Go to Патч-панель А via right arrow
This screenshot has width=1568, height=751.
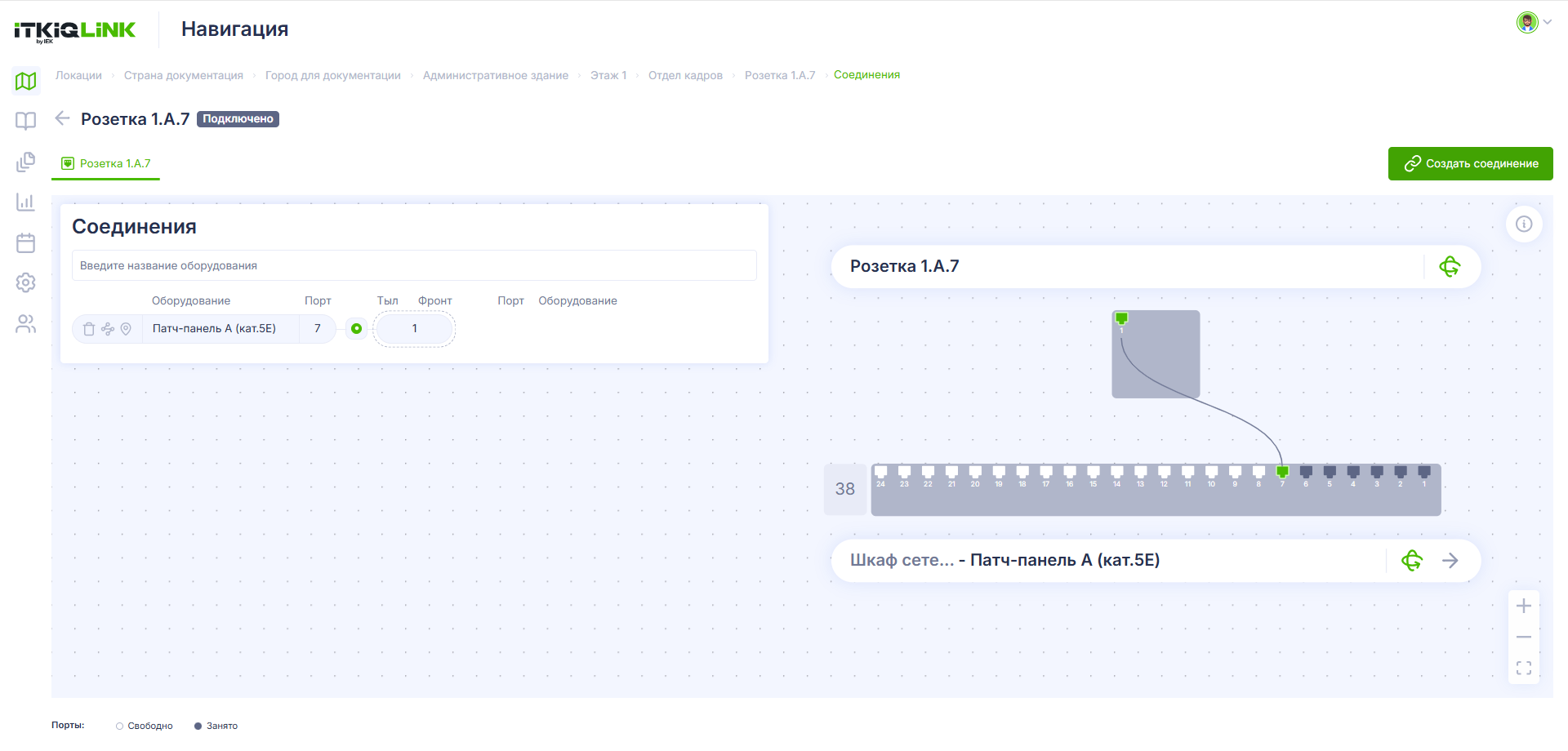pyautogui.click(x=1450, y=561)
